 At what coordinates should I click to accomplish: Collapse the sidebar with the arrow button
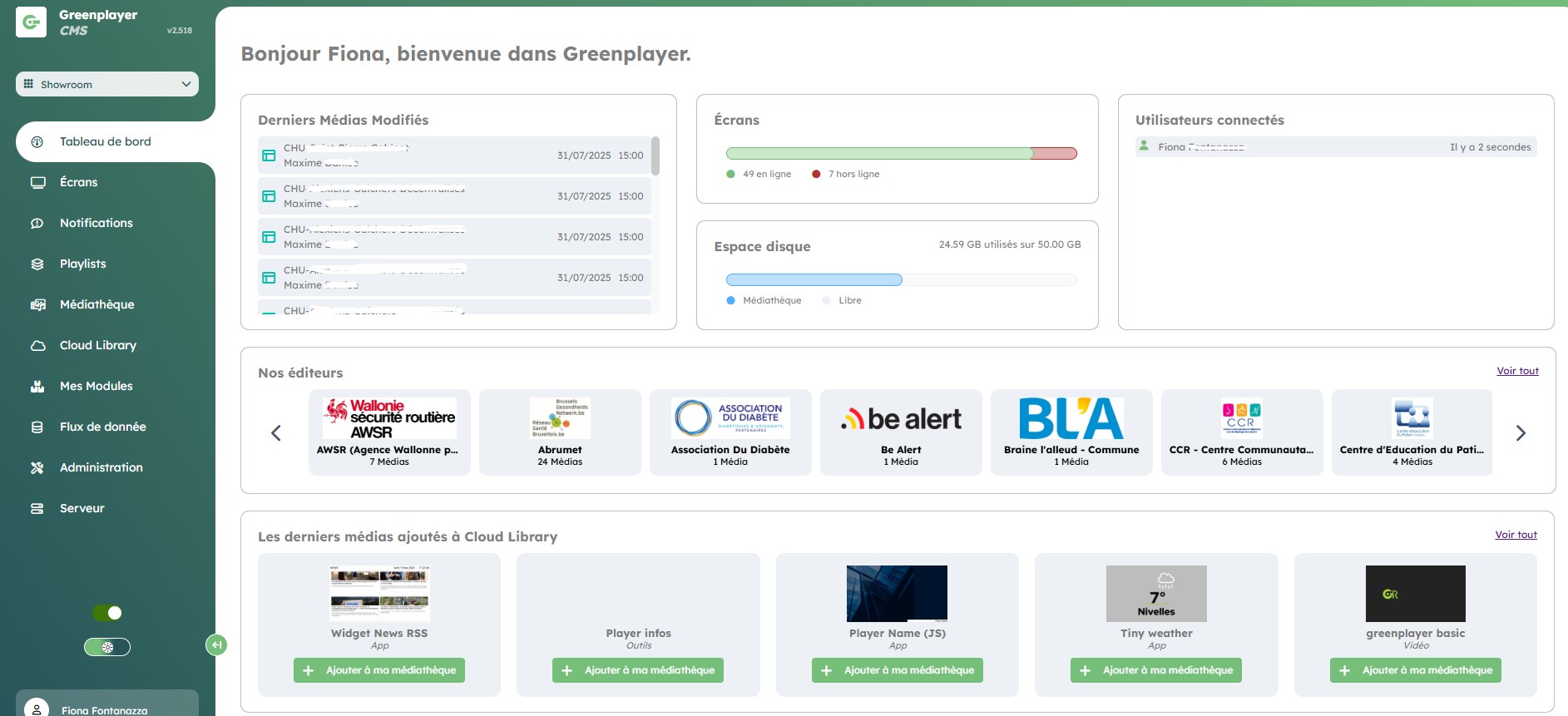coord(216,644)
